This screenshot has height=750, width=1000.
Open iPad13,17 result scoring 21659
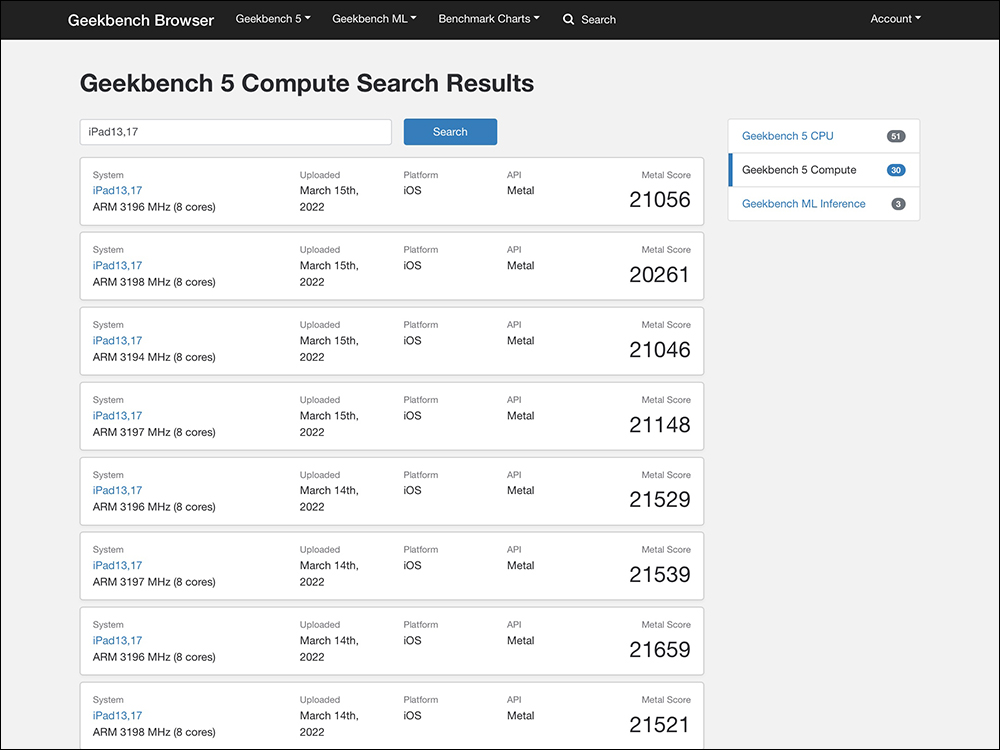pyautogui.click(x=118, y=641)
